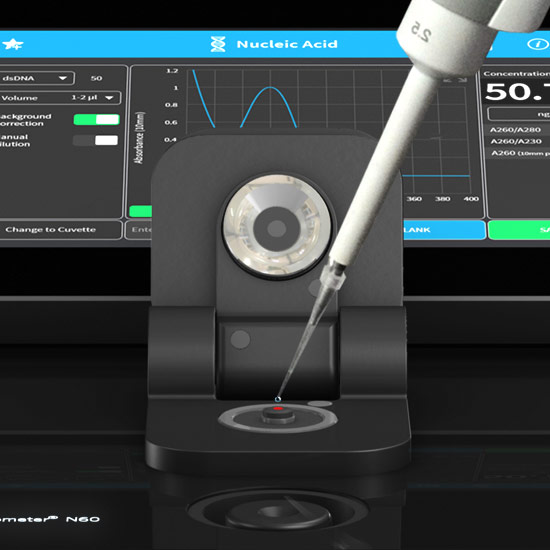Tap the DNA helix icon
Image resolution: width=550 pixels, height=550 pixels.
(218, 44)
